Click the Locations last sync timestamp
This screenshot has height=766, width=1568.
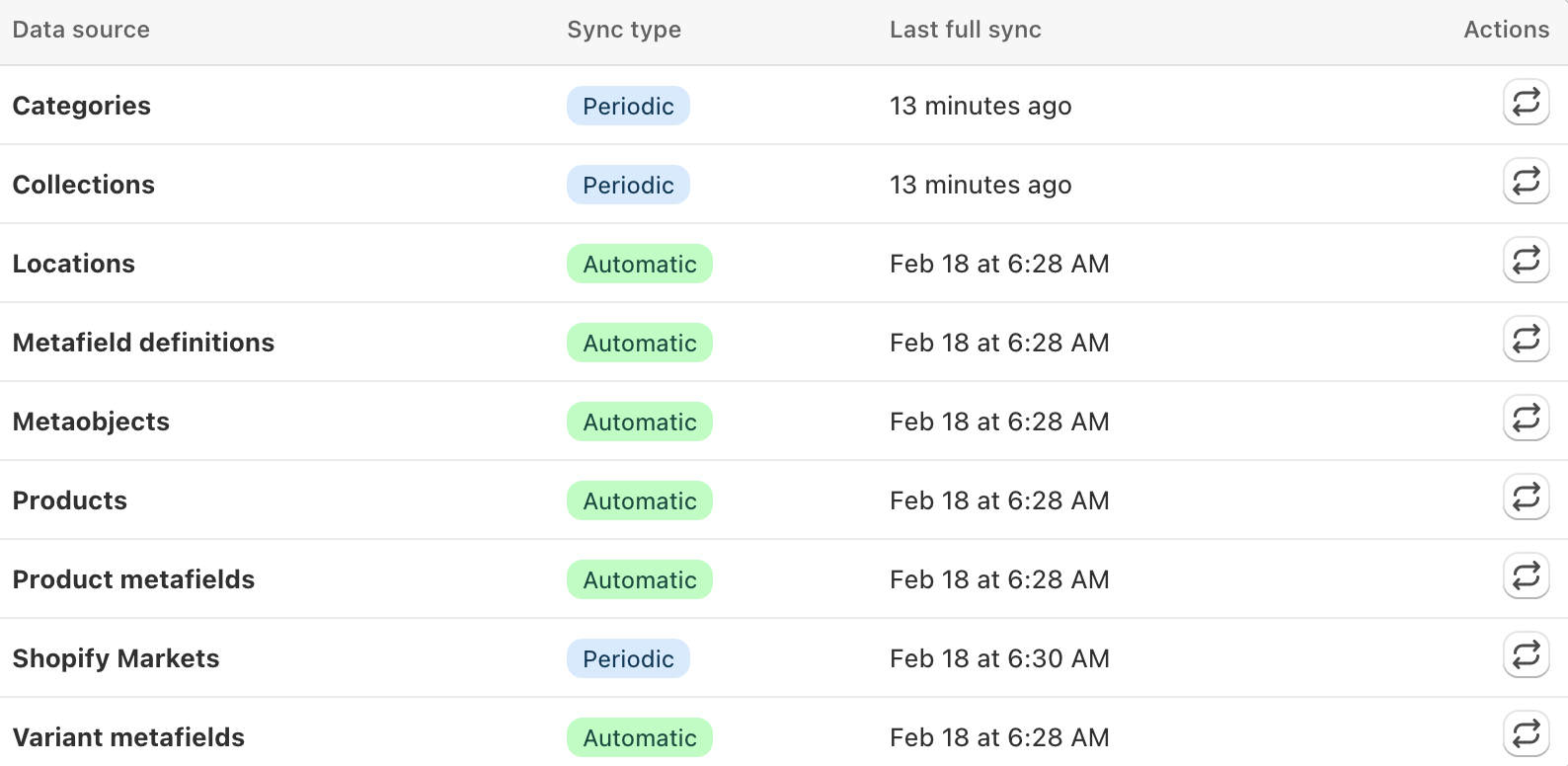[x=999, y=264]
